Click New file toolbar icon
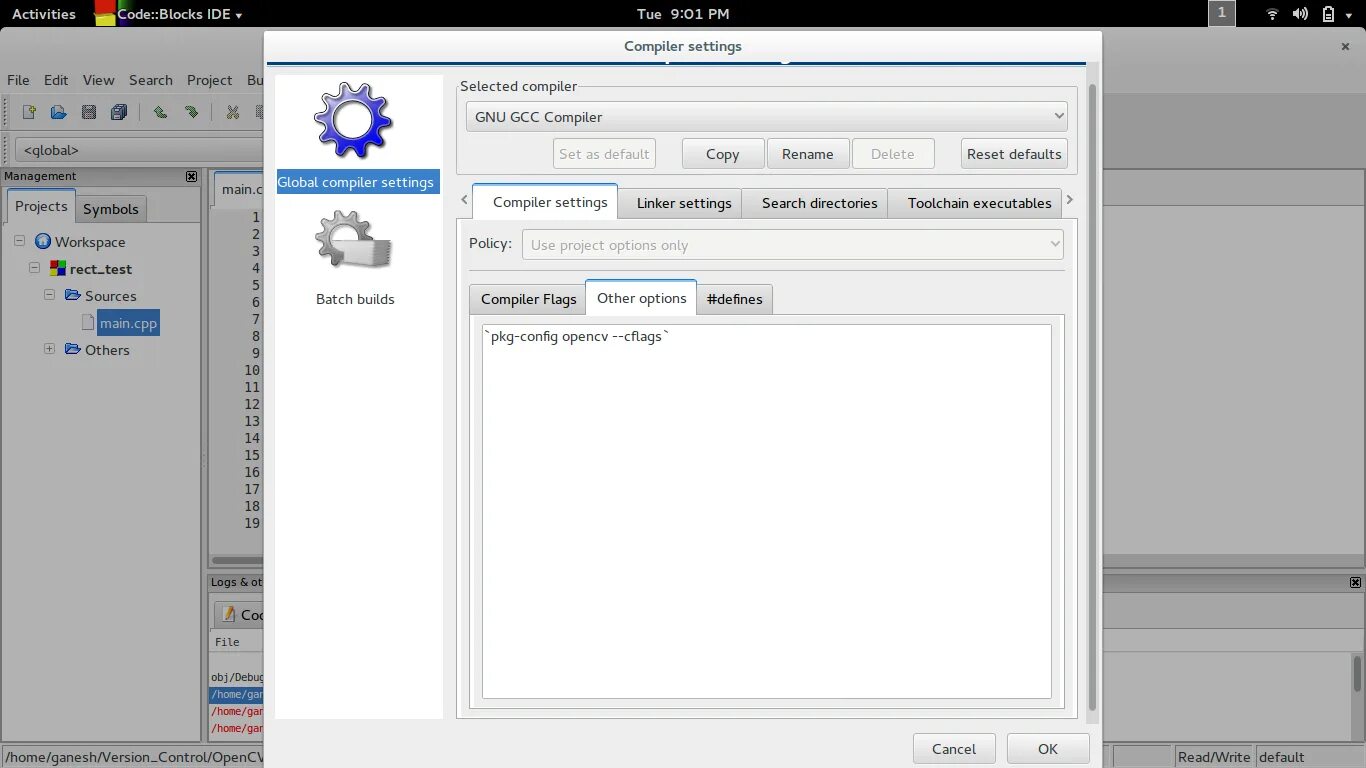The image size is (1366, 768). click(x=29, y=112)
